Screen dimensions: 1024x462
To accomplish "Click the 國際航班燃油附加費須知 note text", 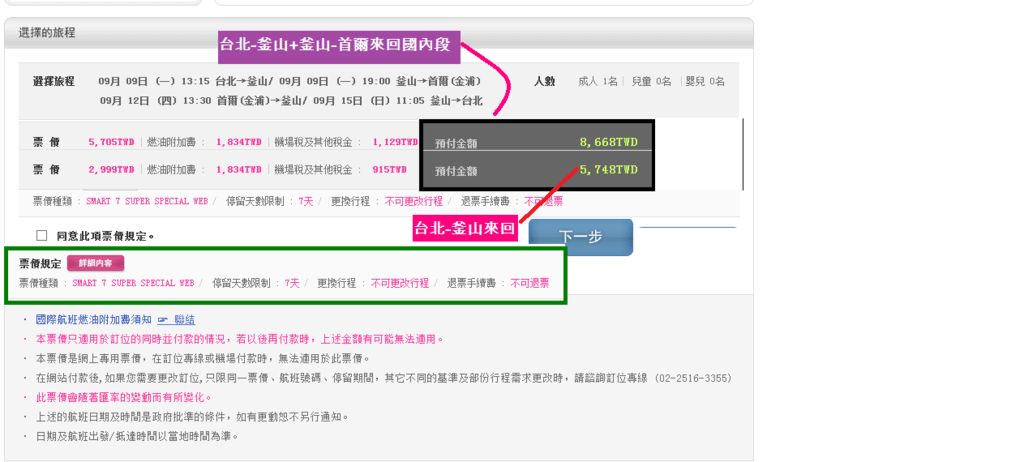I will (93, 320).
